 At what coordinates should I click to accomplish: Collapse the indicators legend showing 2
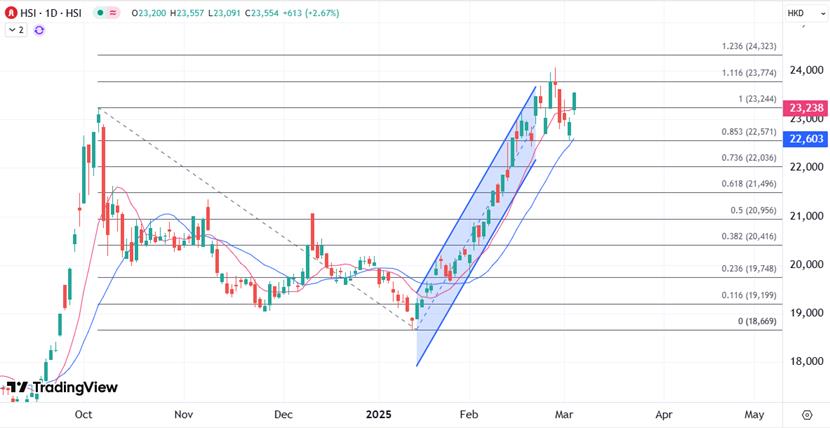click(x=15, y=30)
